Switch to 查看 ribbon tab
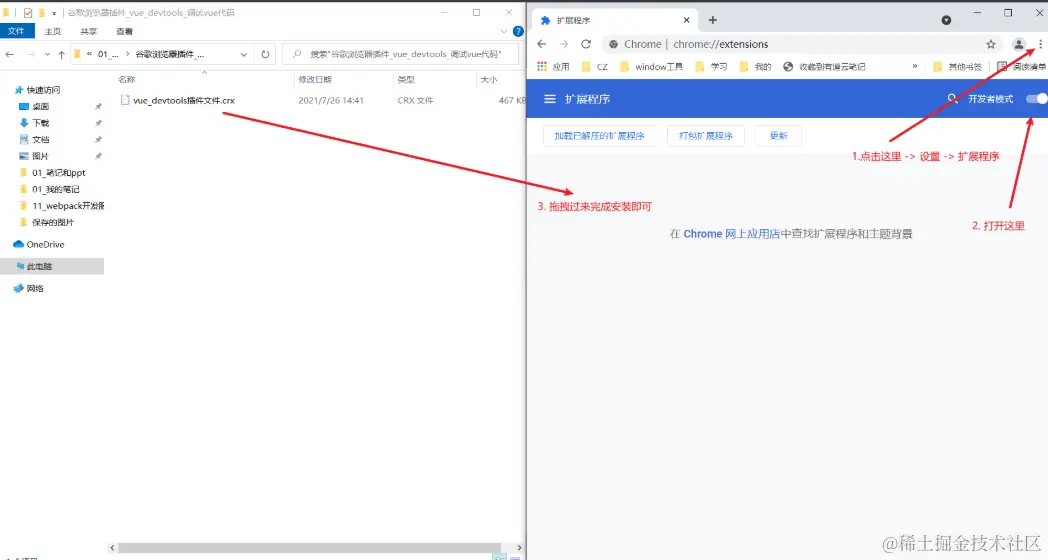The image size is (1048, 560). [x=124, y=31]
